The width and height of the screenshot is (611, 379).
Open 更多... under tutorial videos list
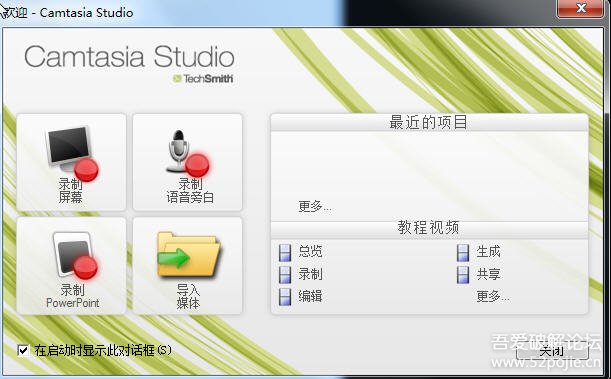coord(493,296)
